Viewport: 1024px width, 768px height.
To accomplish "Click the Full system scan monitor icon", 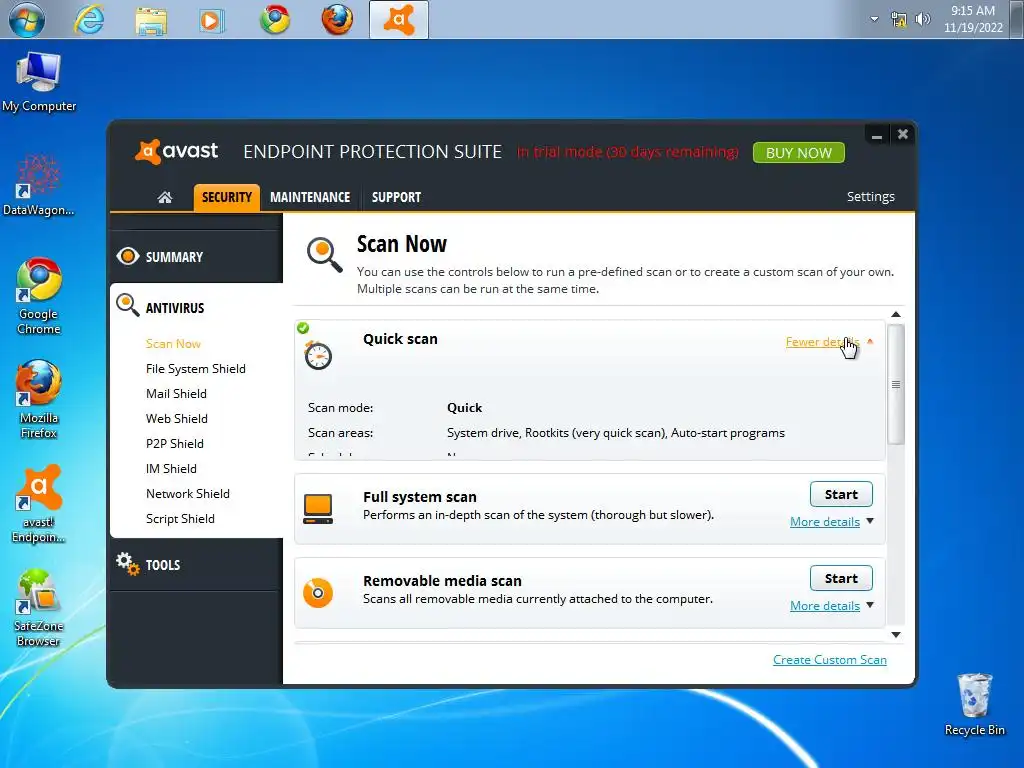I will tap(318, 509).
